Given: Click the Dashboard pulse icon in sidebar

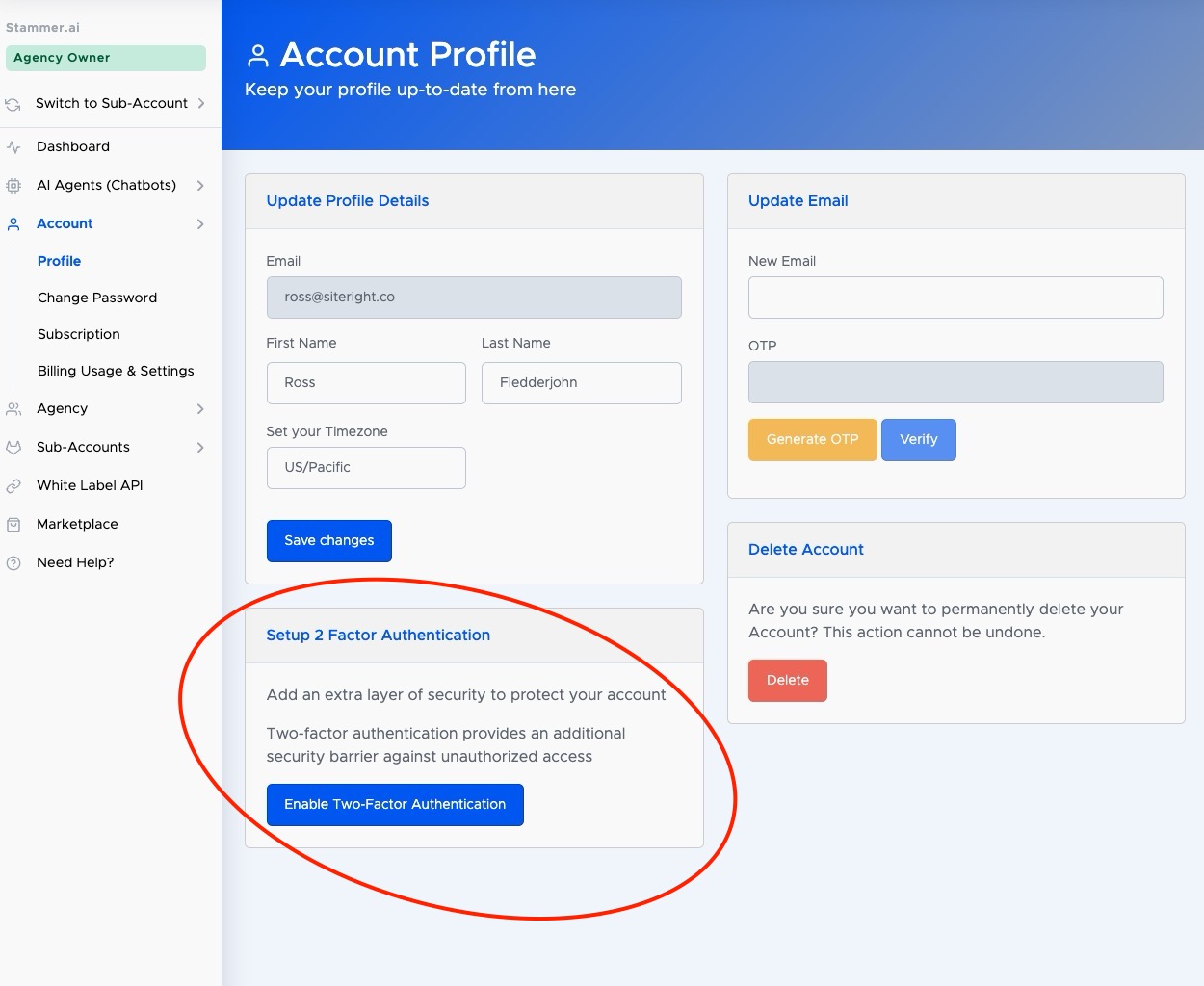Looking at the screenshot, I should pos(13,147).
